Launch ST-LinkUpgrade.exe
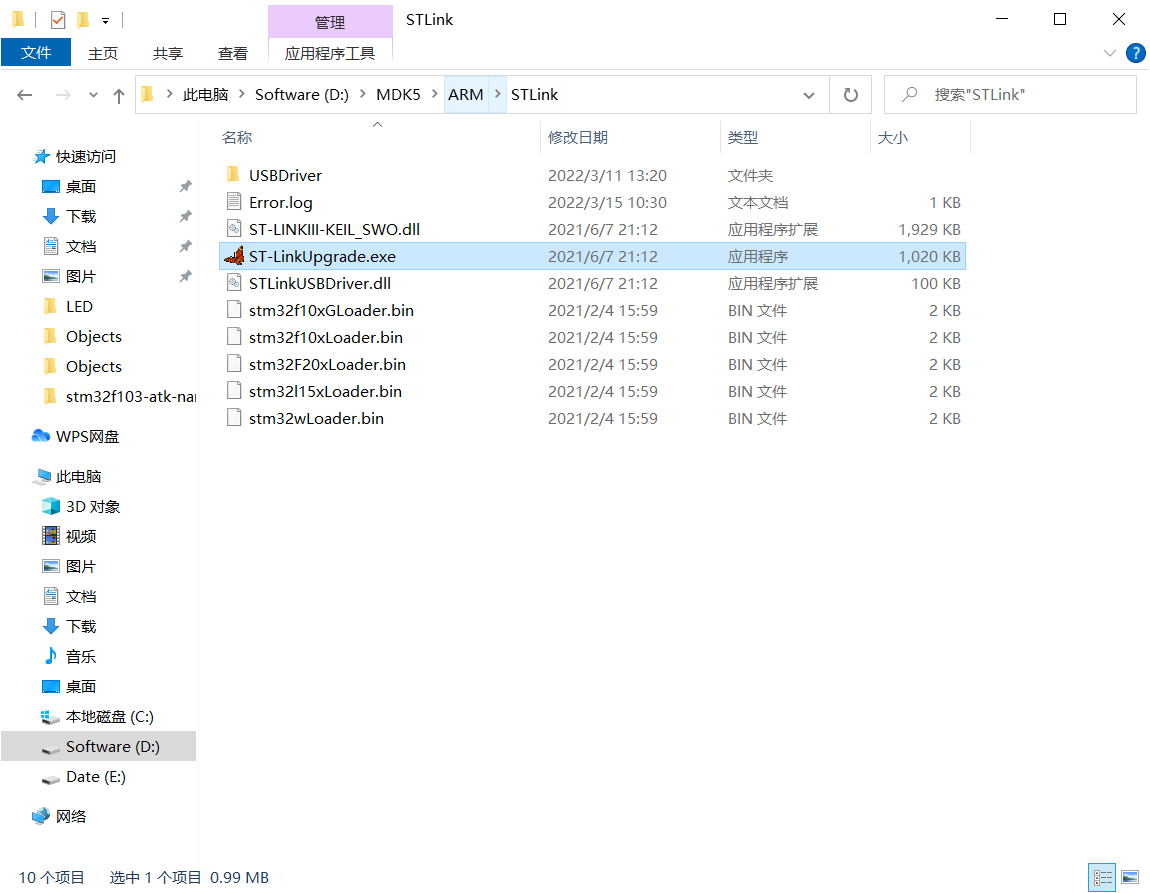Screen dimensions: 1150x893 point(323,256)
